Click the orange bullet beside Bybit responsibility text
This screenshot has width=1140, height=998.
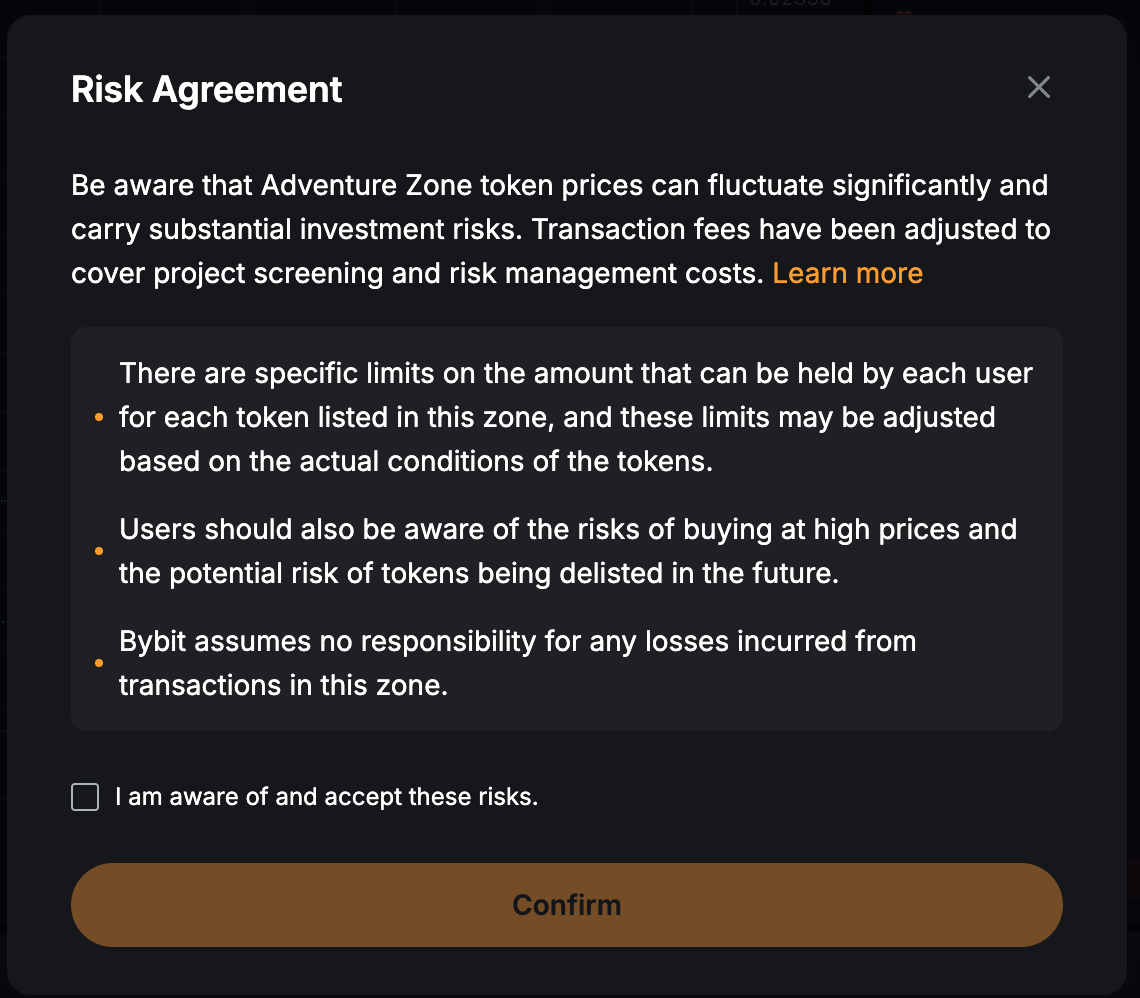(x=98, y=663)
